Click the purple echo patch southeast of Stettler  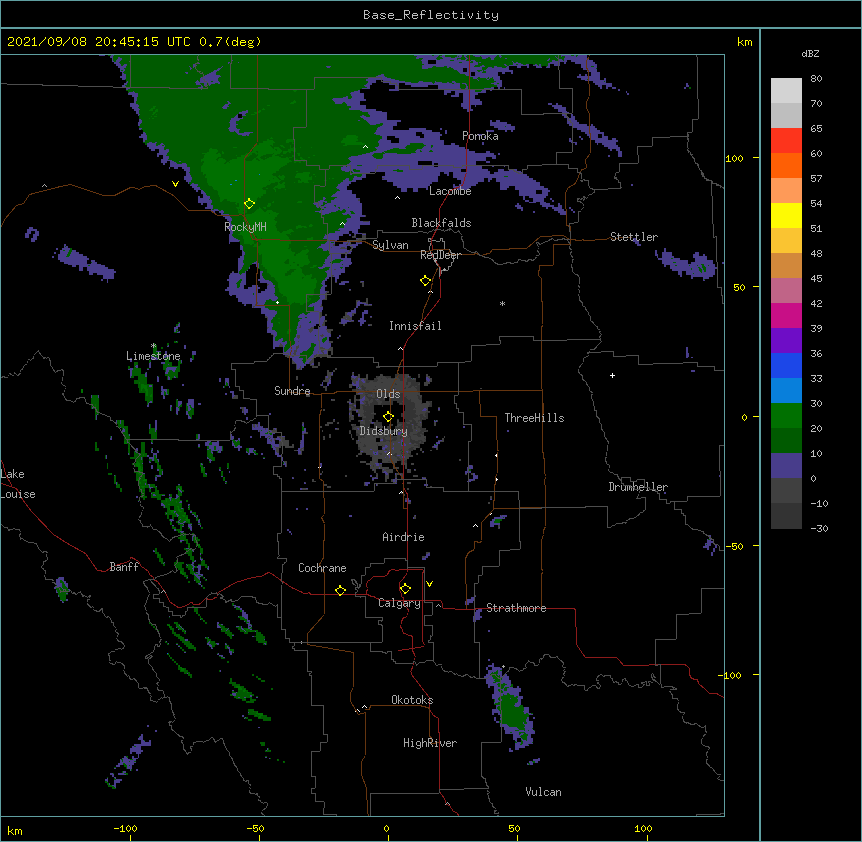pos(687,264)
